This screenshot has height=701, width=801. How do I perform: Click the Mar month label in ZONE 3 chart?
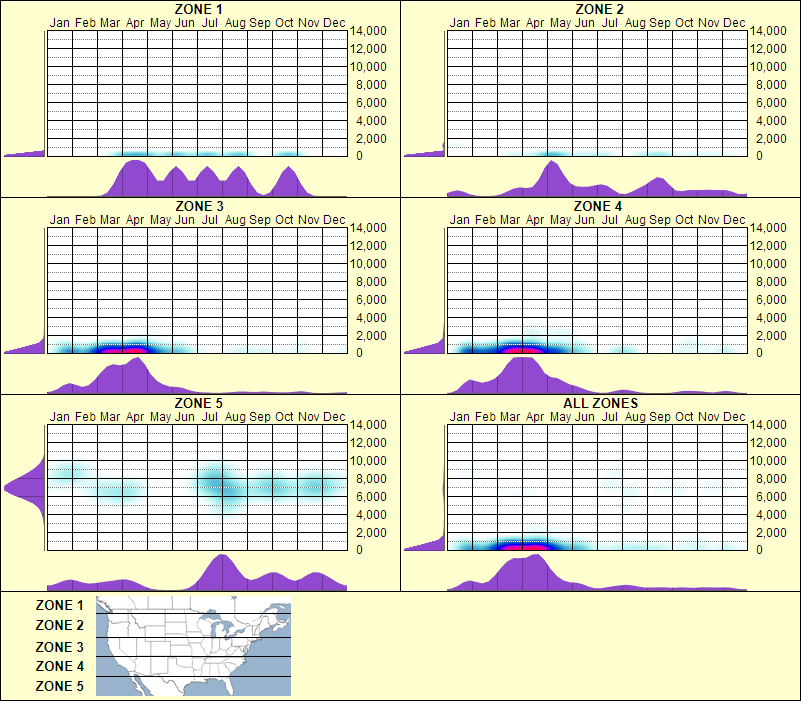[110, 220]
